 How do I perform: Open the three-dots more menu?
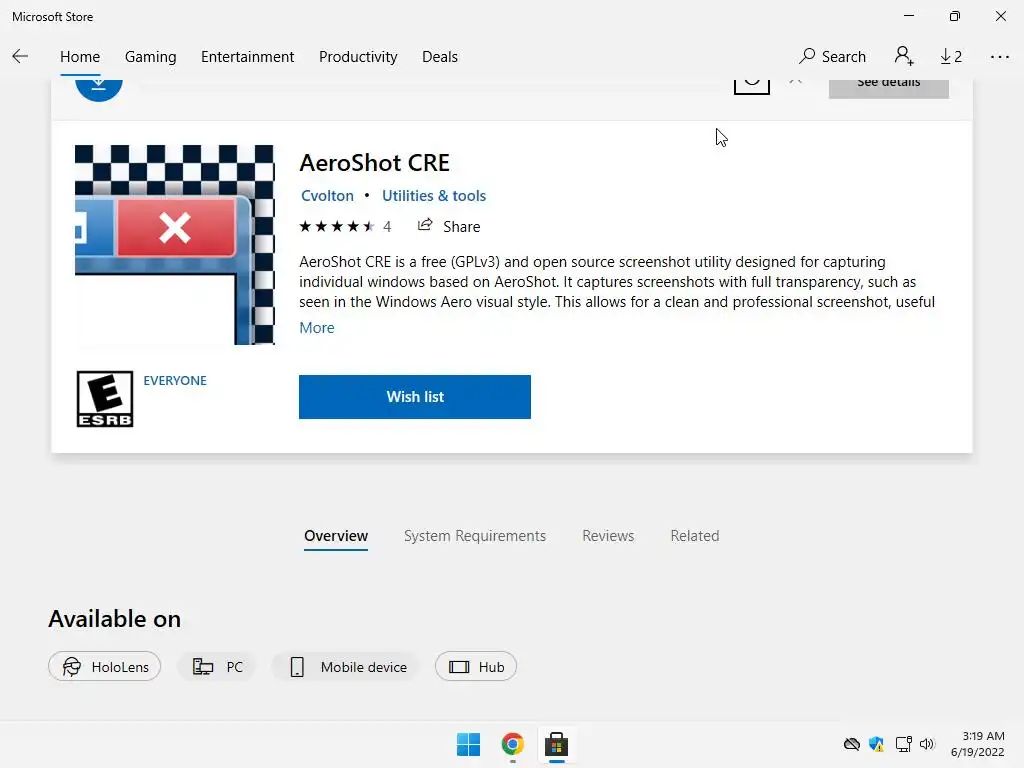tap(999, 57)
